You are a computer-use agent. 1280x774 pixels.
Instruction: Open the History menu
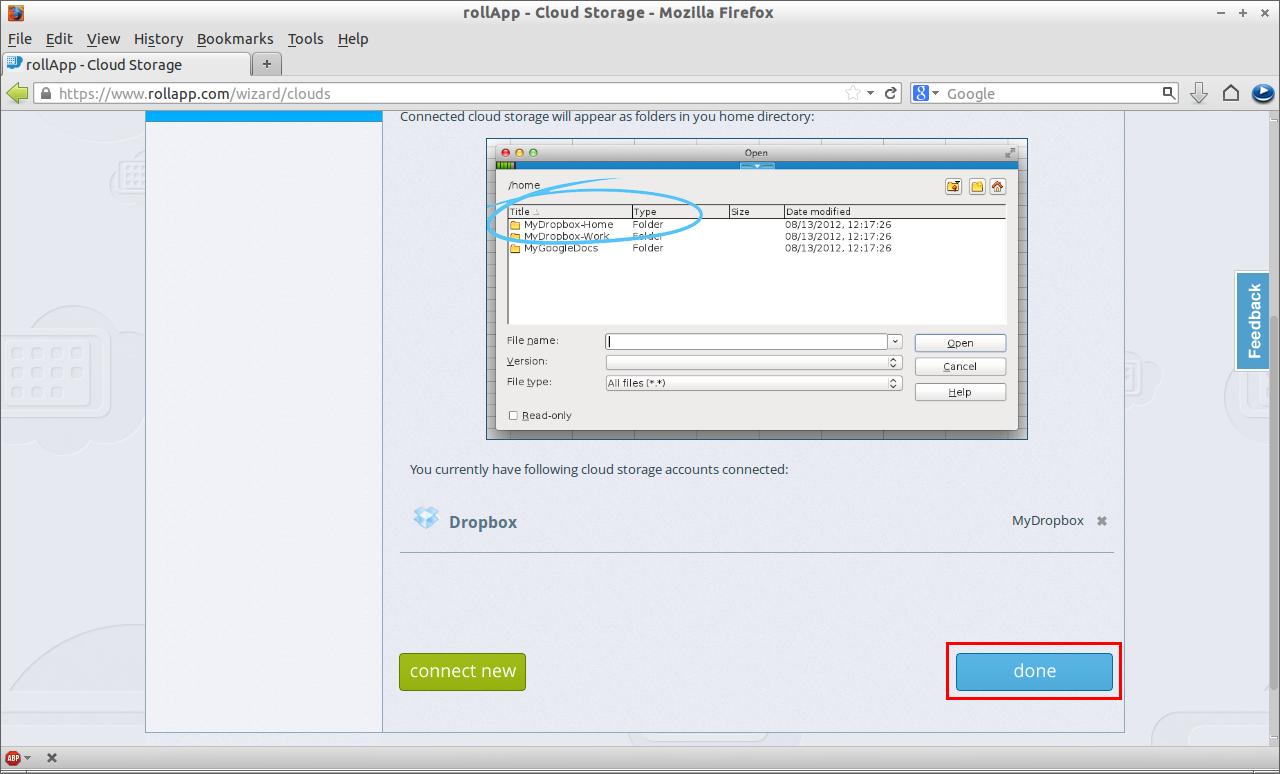pyautogui.click(x=158, y=39)
